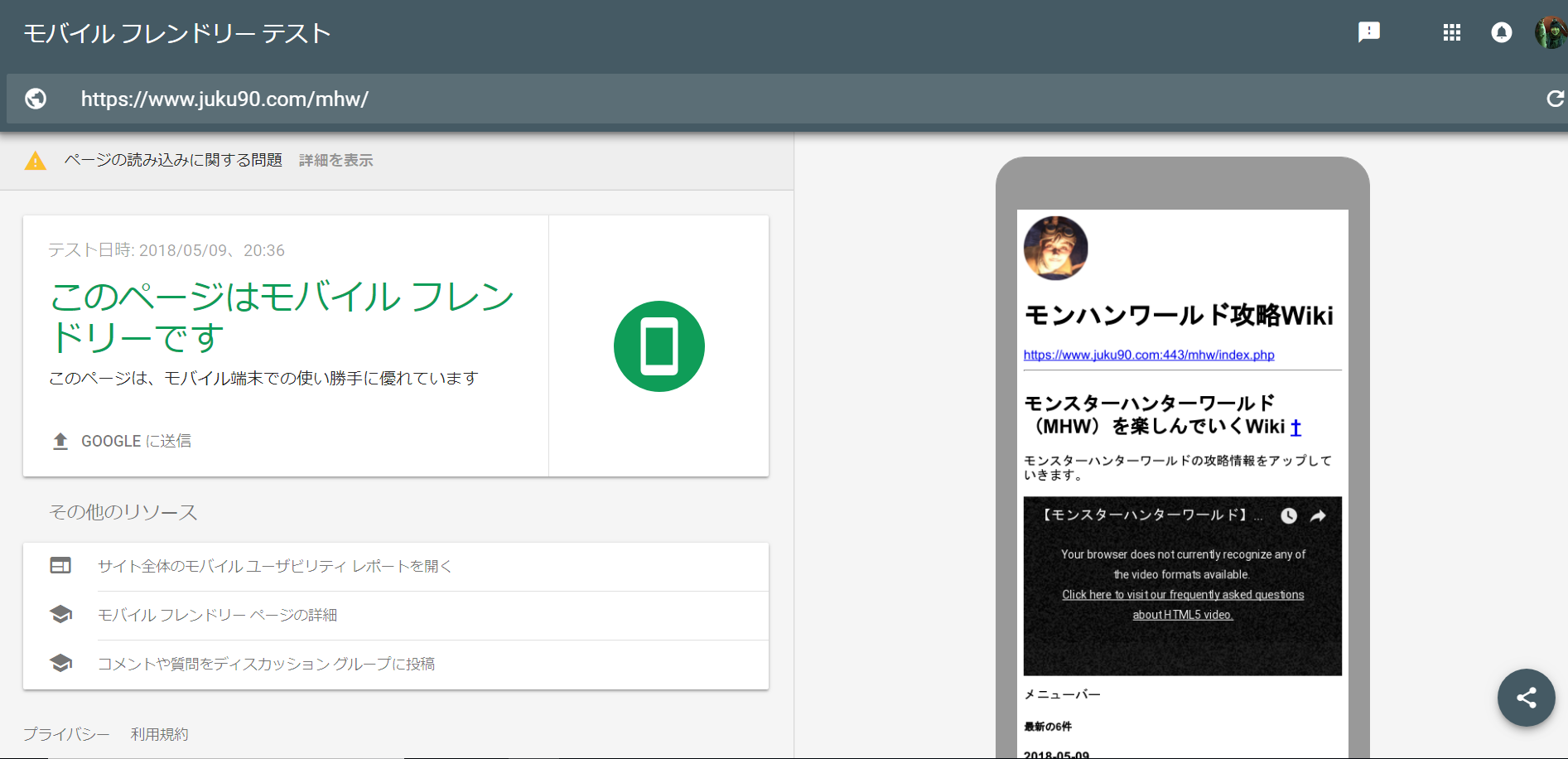Open サイト全体のモバイル ユーザビリティ レポートを開く
The width and height of the screenshot is (1568, 759).
(275, 566)
